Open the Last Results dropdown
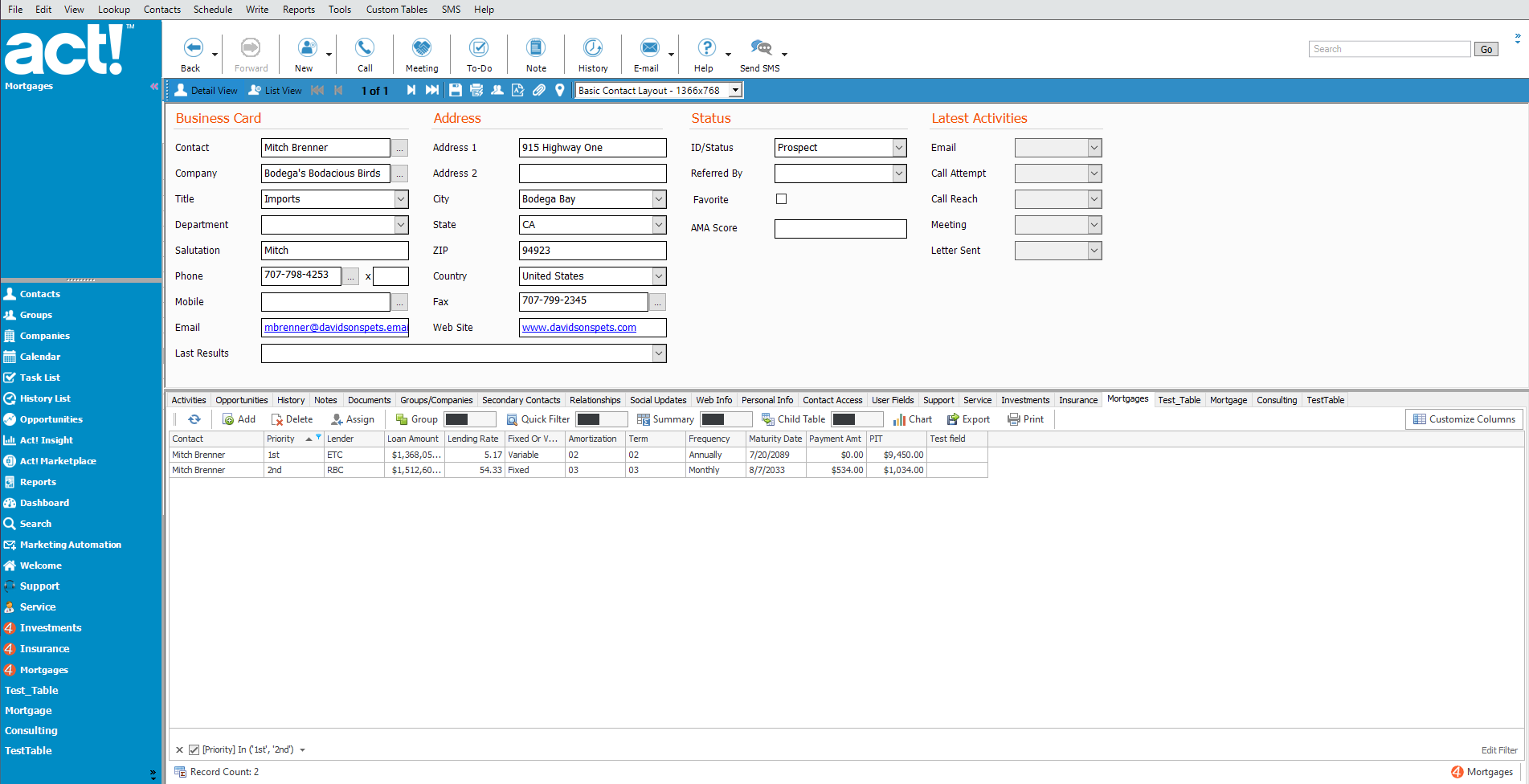 [659, 353]
